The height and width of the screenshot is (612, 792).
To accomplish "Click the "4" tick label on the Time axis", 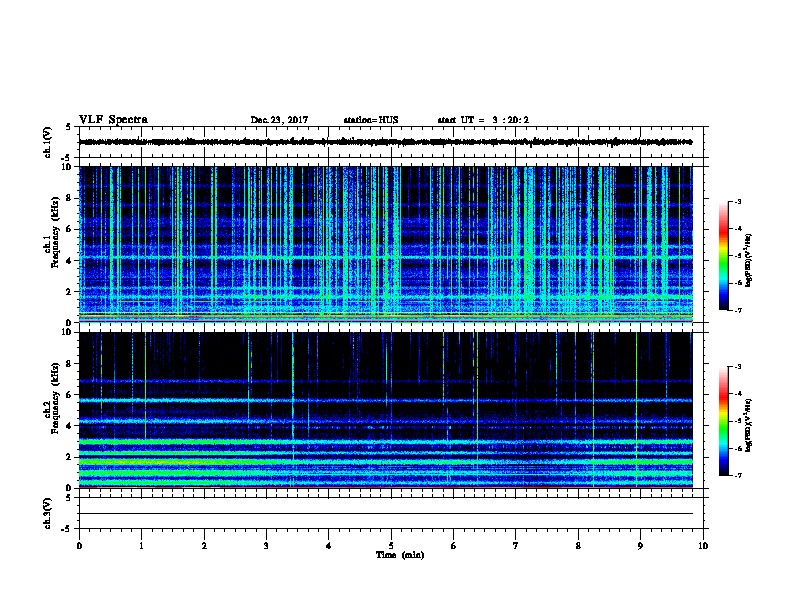I will pos(329,546).
